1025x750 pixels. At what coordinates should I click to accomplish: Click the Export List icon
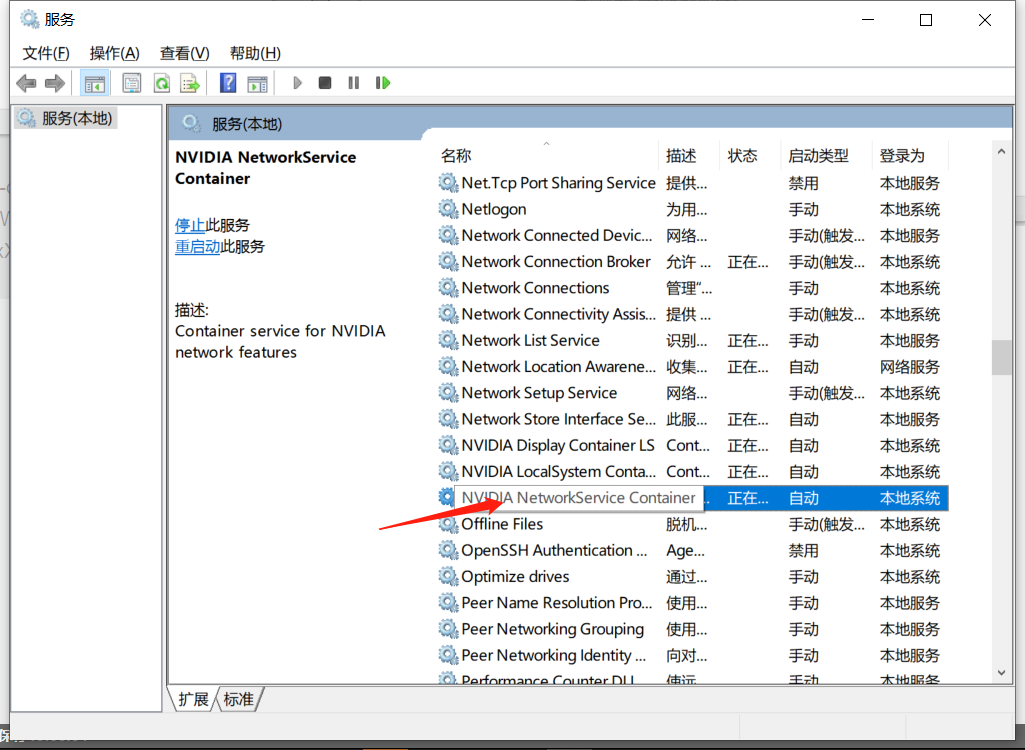tap(190, 82)
